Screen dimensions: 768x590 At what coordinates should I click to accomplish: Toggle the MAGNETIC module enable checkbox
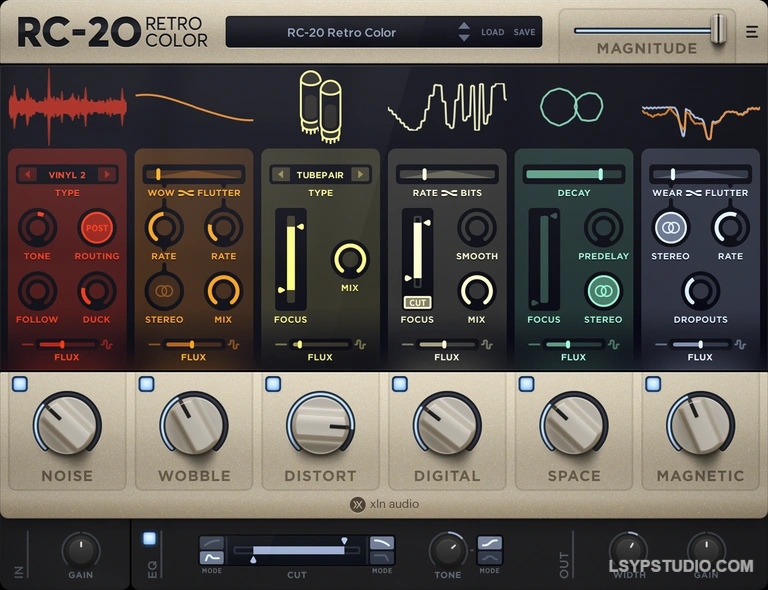point(653,384)
